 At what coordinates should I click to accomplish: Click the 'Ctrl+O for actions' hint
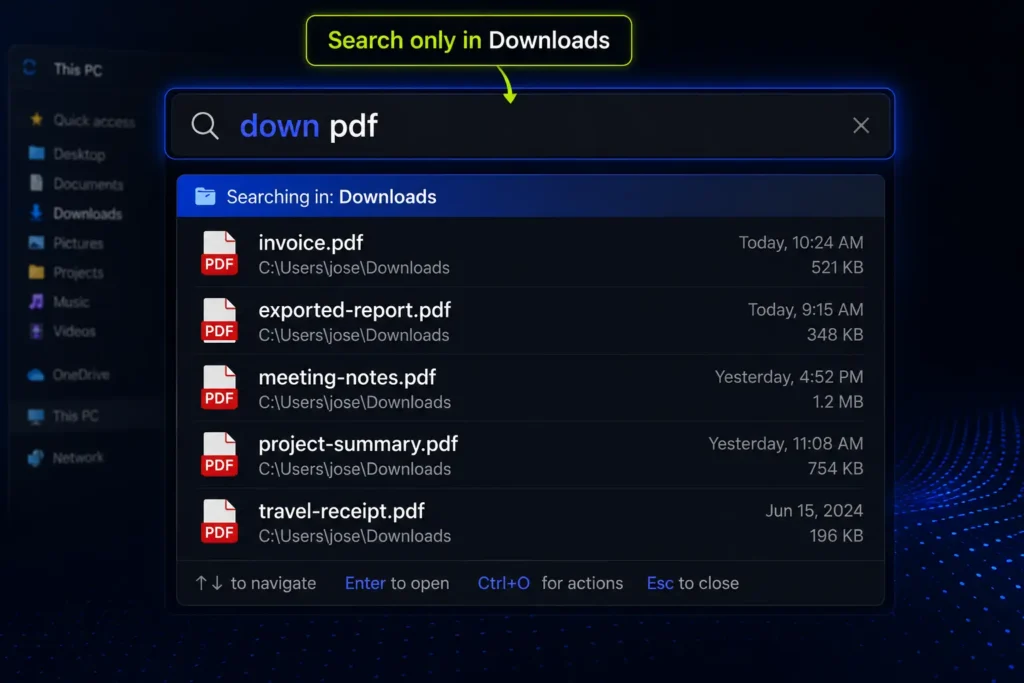pyautogui.click(x=550, y=583)
